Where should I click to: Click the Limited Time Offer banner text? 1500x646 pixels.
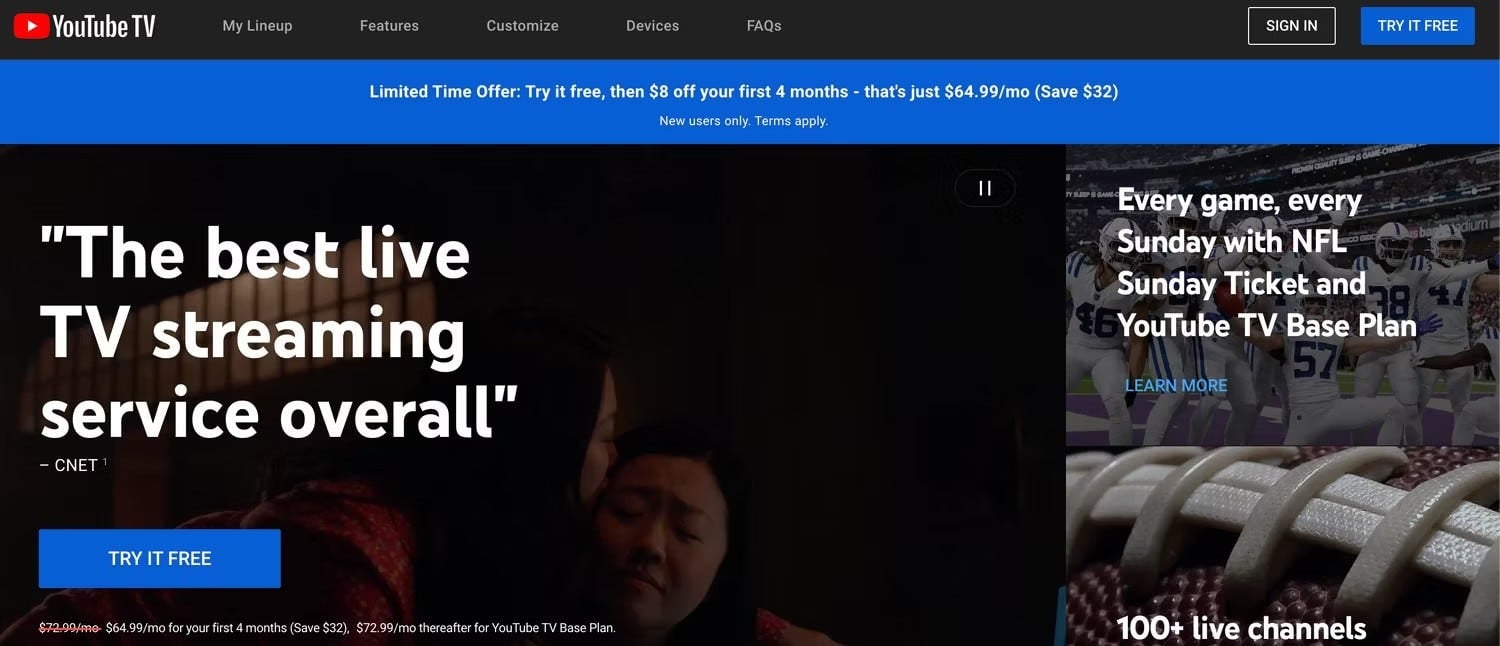(x=744, y=92)
